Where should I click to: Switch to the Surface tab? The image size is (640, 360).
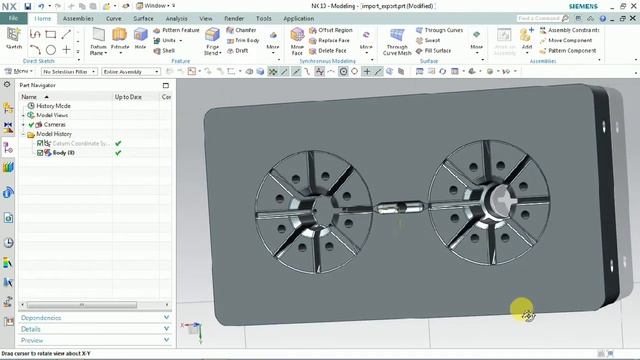tap(143, 19)
